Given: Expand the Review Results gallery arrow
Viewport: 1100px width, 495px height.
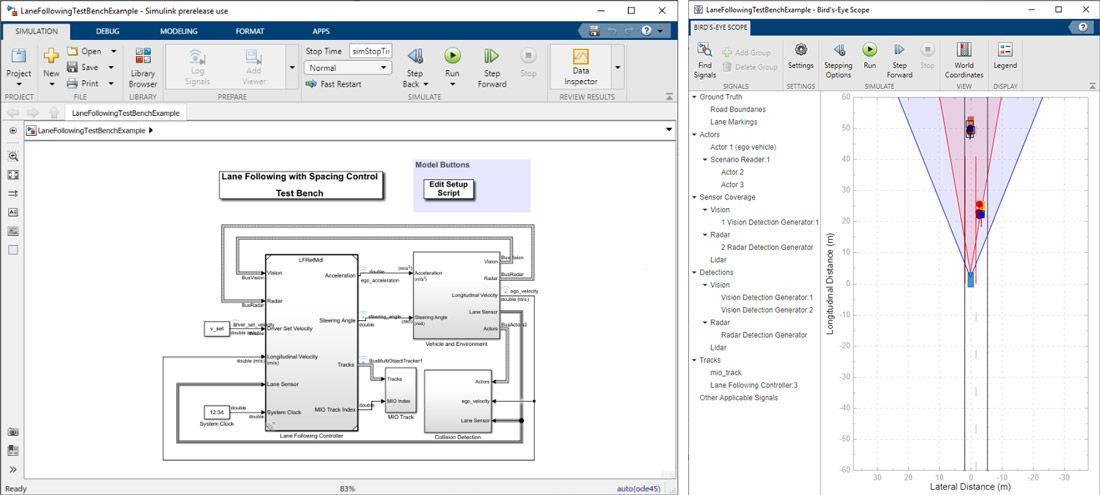Looking at the screenshot, I should [x=617, y=67].
